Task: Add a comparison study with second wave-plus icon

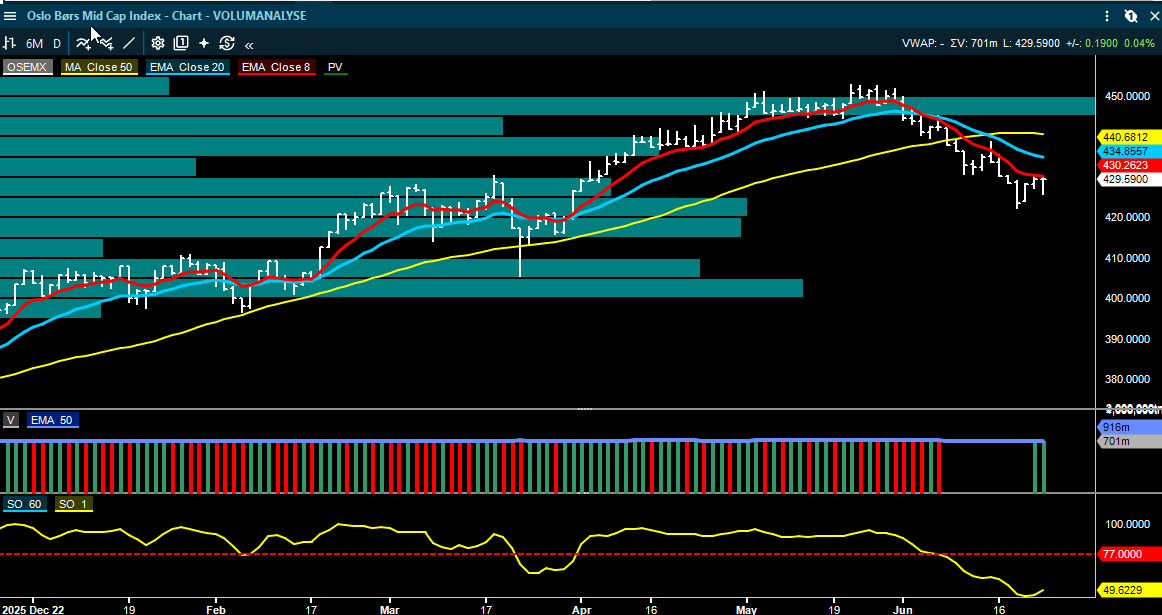Action: (x=105, y=43)
